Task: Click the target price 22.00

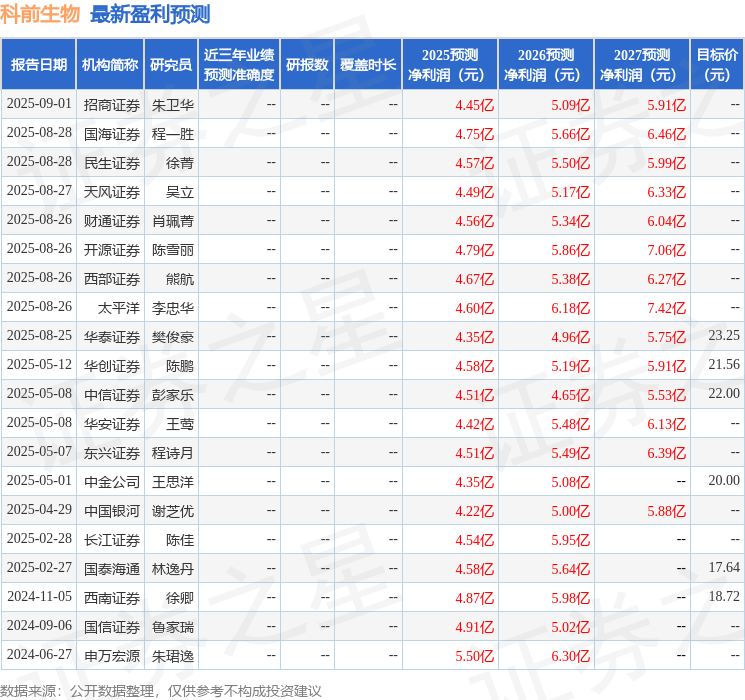Action: [724, 393]
